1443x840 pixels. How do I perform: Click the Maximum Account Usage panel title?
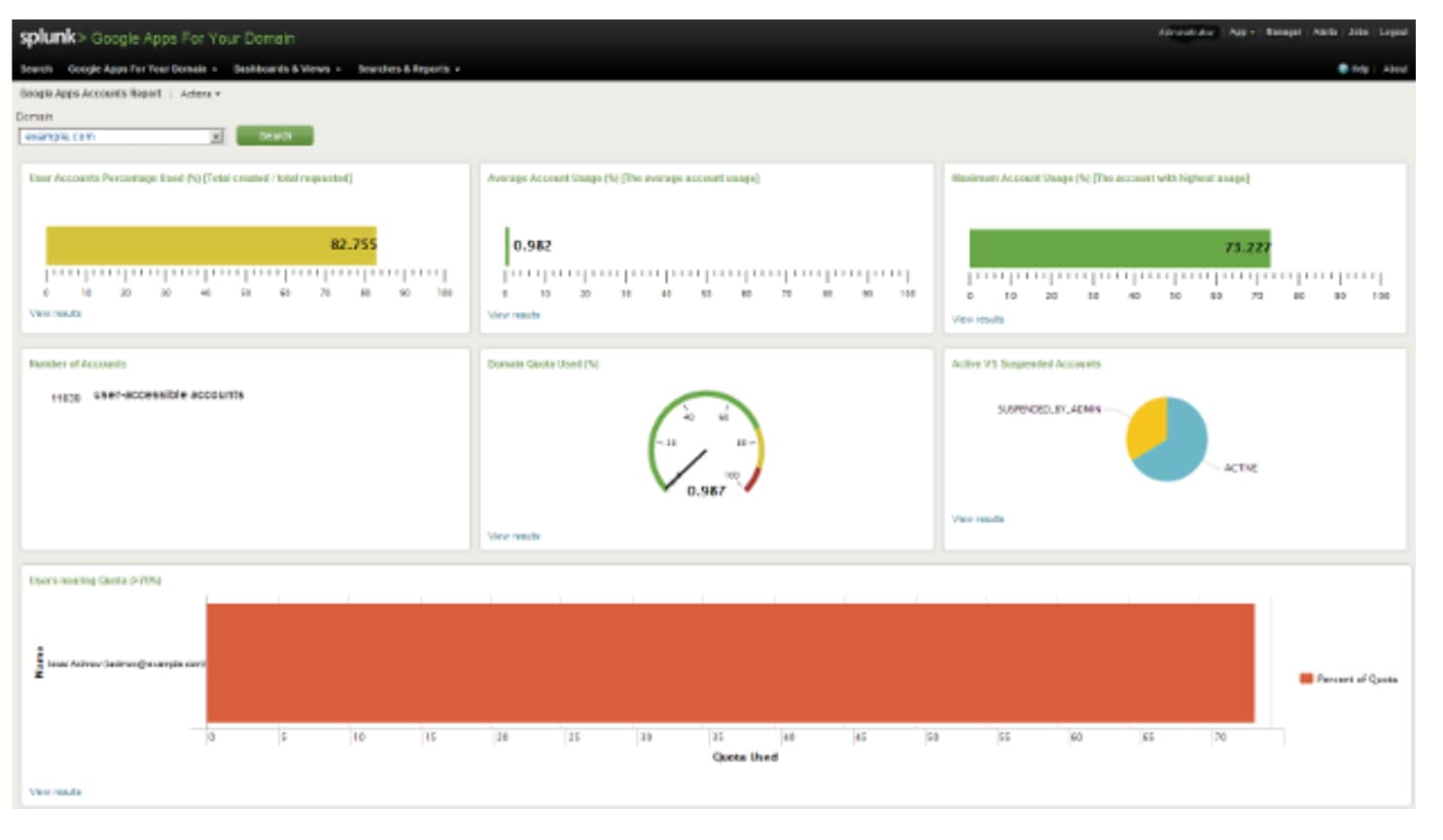click(x=1101, y=178)
